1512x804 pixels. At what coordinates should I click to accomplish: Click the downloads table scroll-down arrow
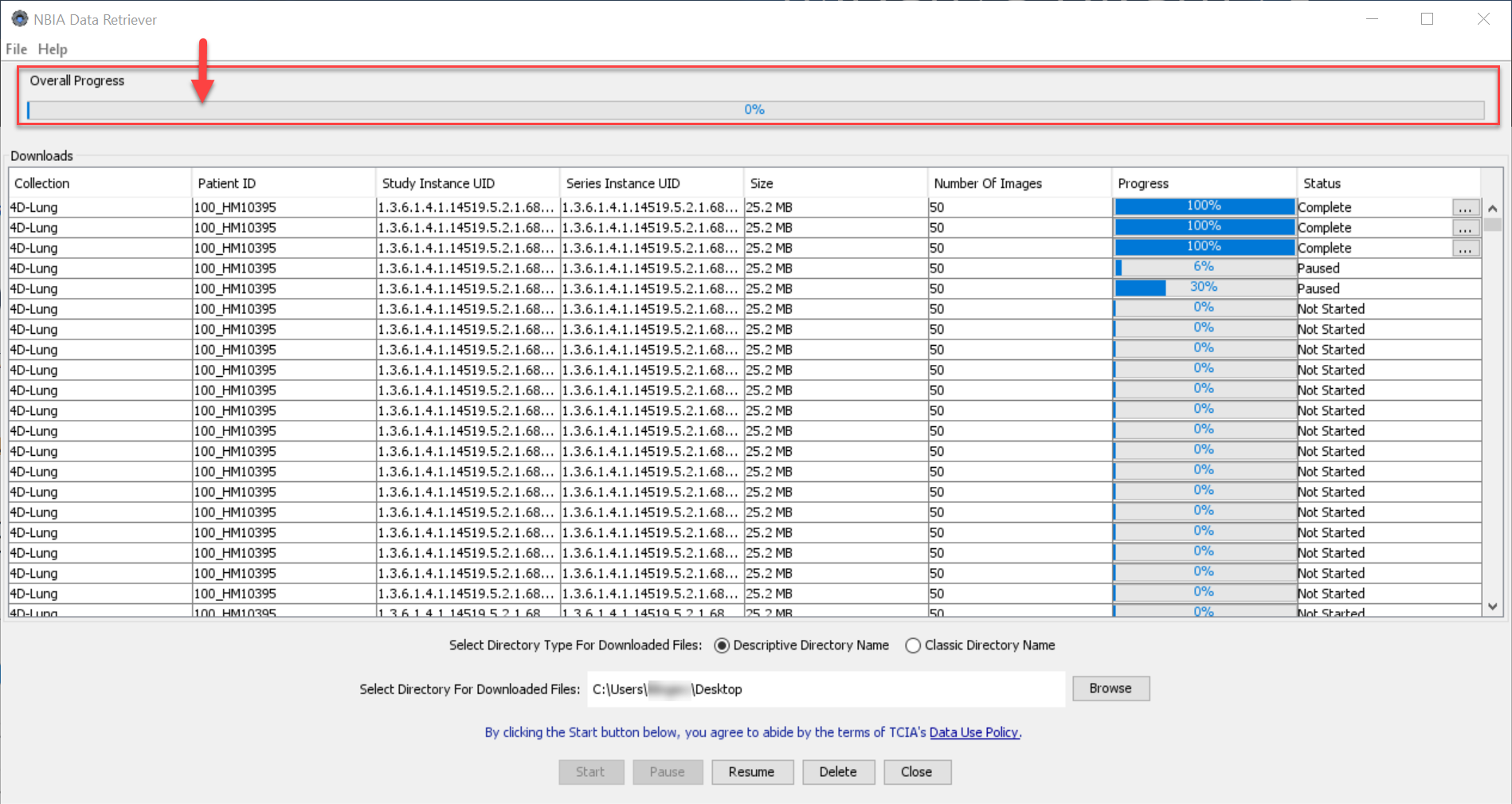click(1492, 606)
